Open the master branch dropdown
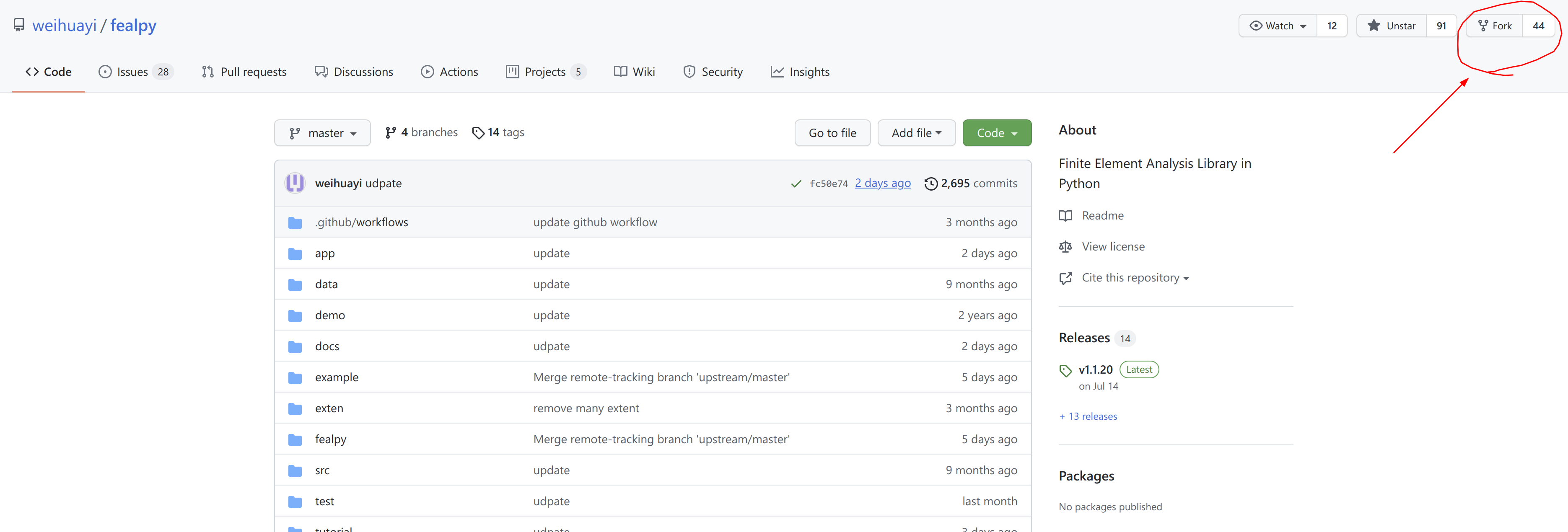This screenshot has width=1568, height=532. tap(323, 132)
